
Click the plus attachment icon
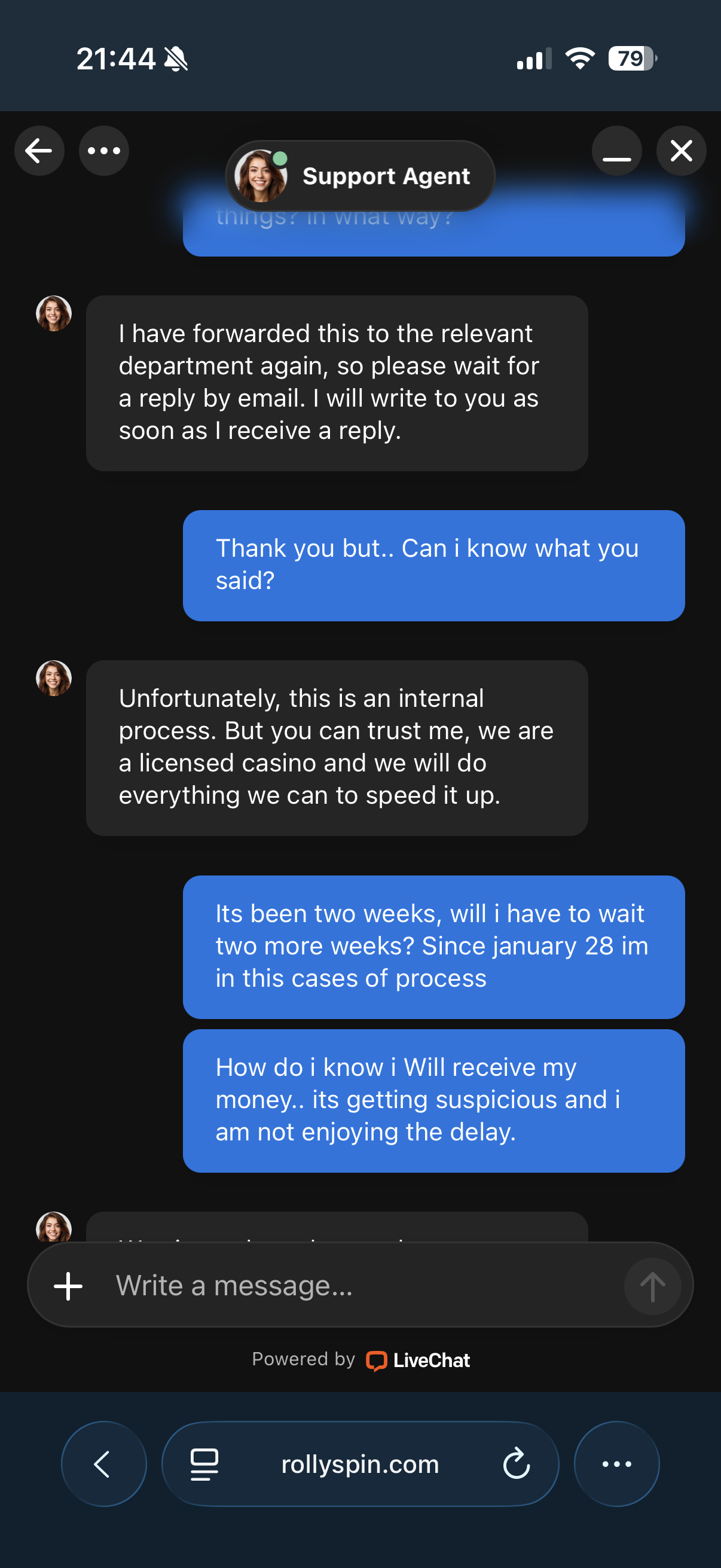pos(68,1286)
